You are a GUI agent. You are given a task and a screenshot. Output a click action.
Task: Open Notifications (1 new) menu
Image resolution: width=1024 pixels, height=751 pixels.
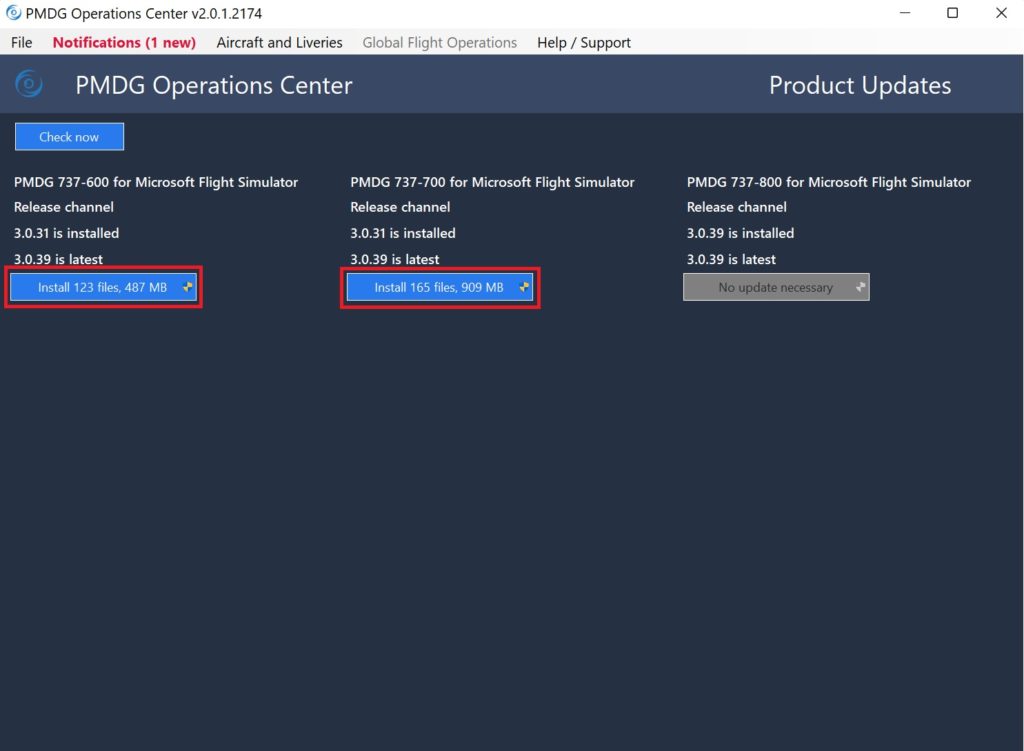[124, 42]
